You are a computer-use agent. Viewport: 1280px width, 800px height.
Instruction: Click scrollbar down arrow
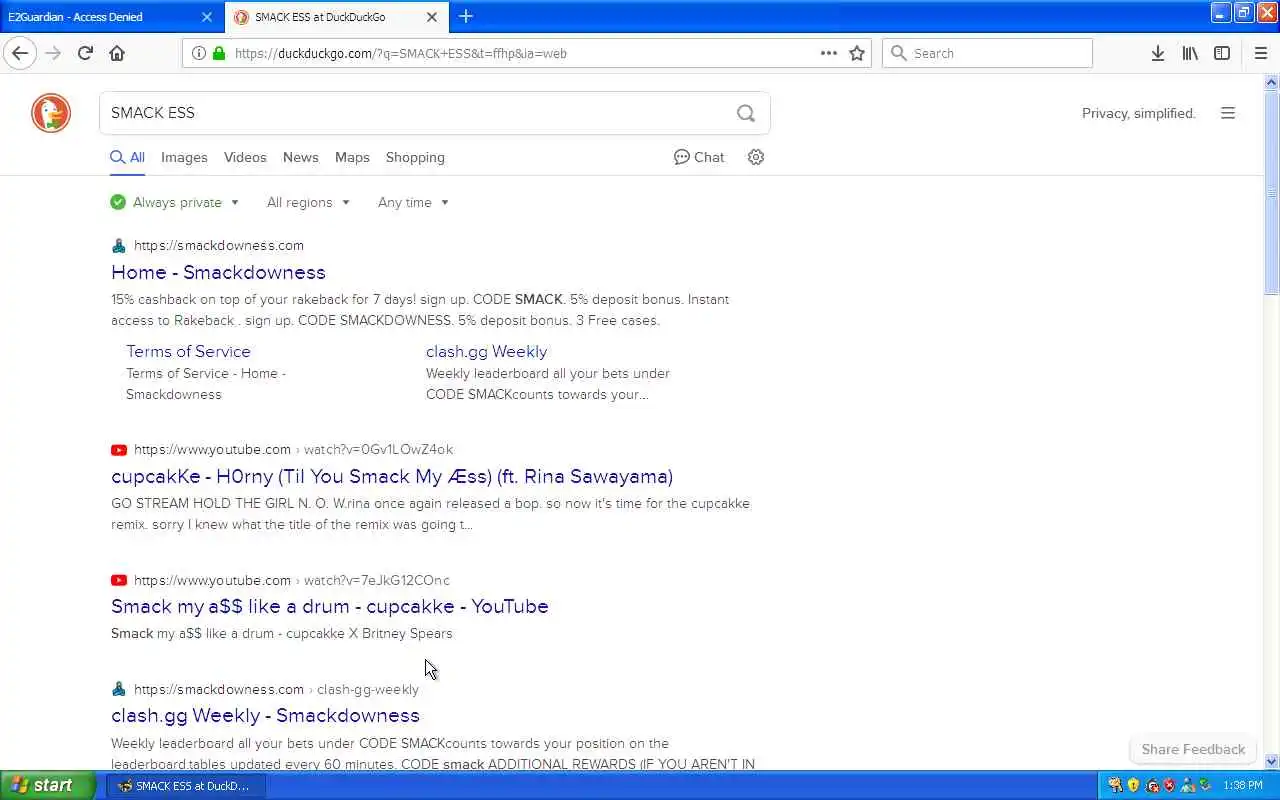(x=1272, y=761)
